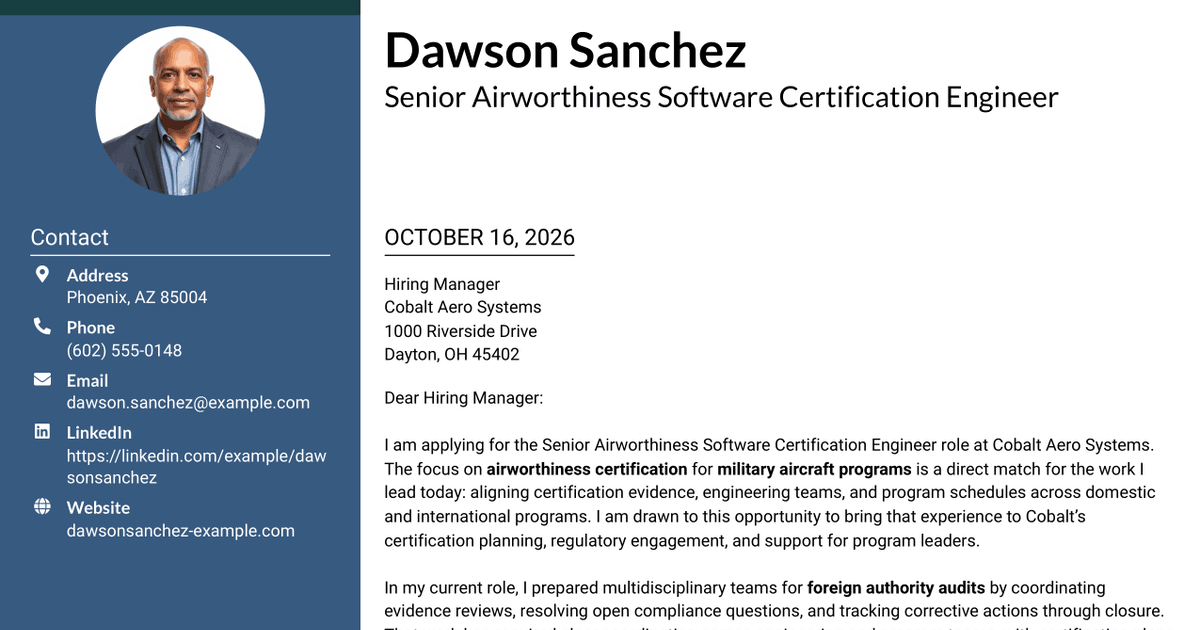Click the phone number (602) 555-0148
The width and height of the screenshot is (1200, 630).
click(x=124, y=351)
